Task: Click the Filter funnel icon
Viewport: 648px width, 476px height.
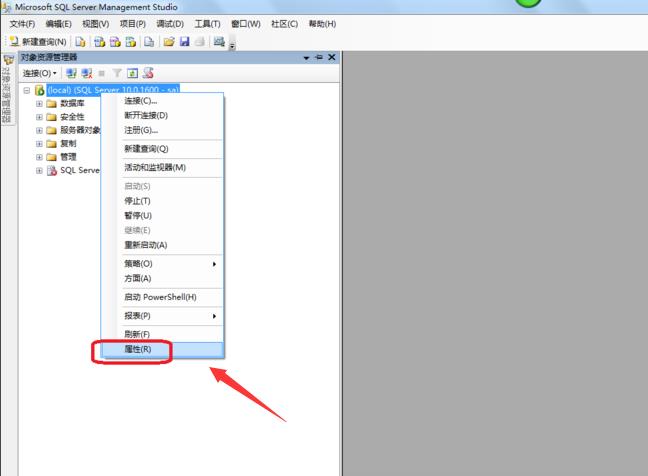Action: click(x=117, y=73)
